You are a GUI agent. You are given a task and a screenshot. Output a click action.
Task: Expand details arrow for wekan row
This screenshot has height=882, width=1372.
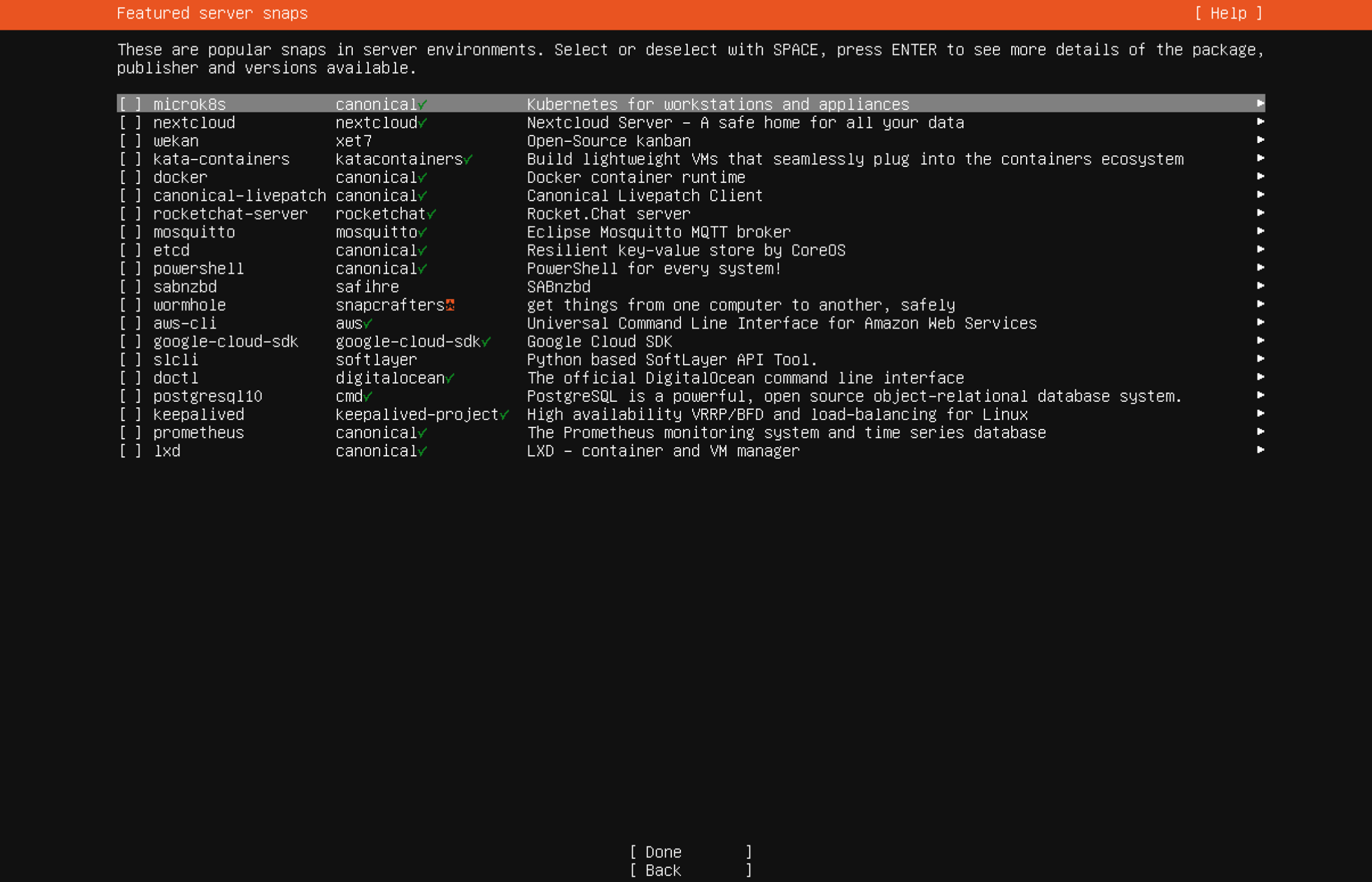(x=1260, y=141)
